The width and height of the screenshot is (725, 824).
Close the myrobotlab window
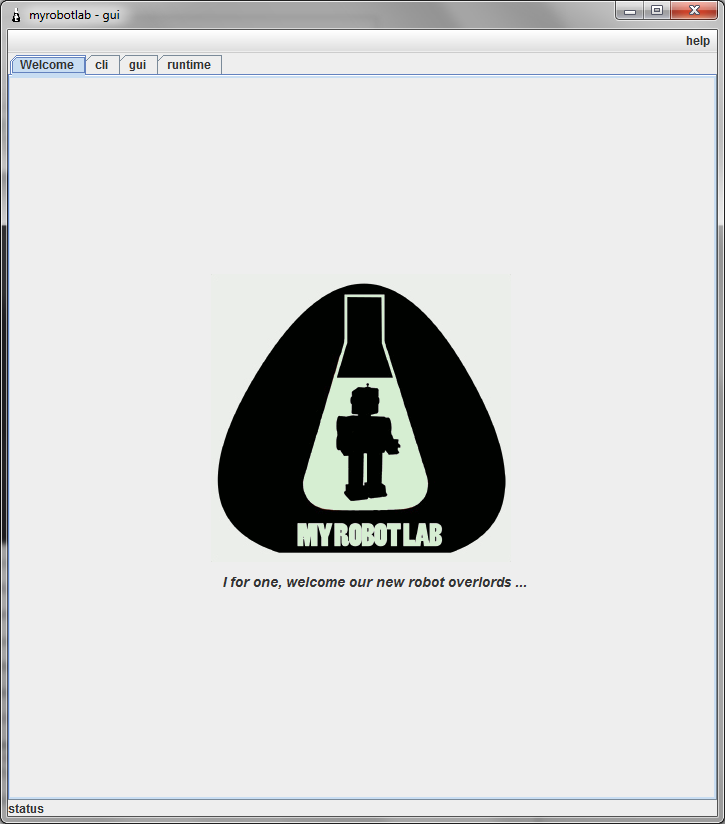(694, 11)
